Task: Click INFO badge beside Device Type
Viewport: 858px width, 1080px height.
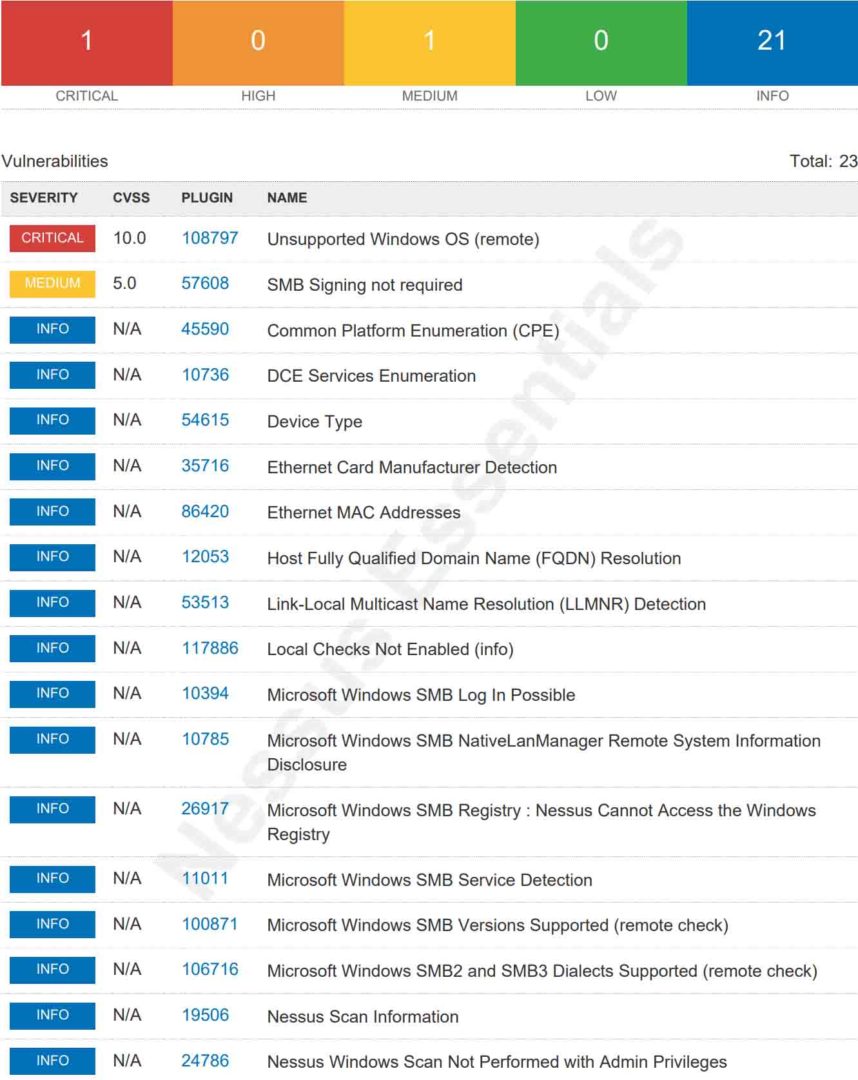Action: (x=53, y=421)
